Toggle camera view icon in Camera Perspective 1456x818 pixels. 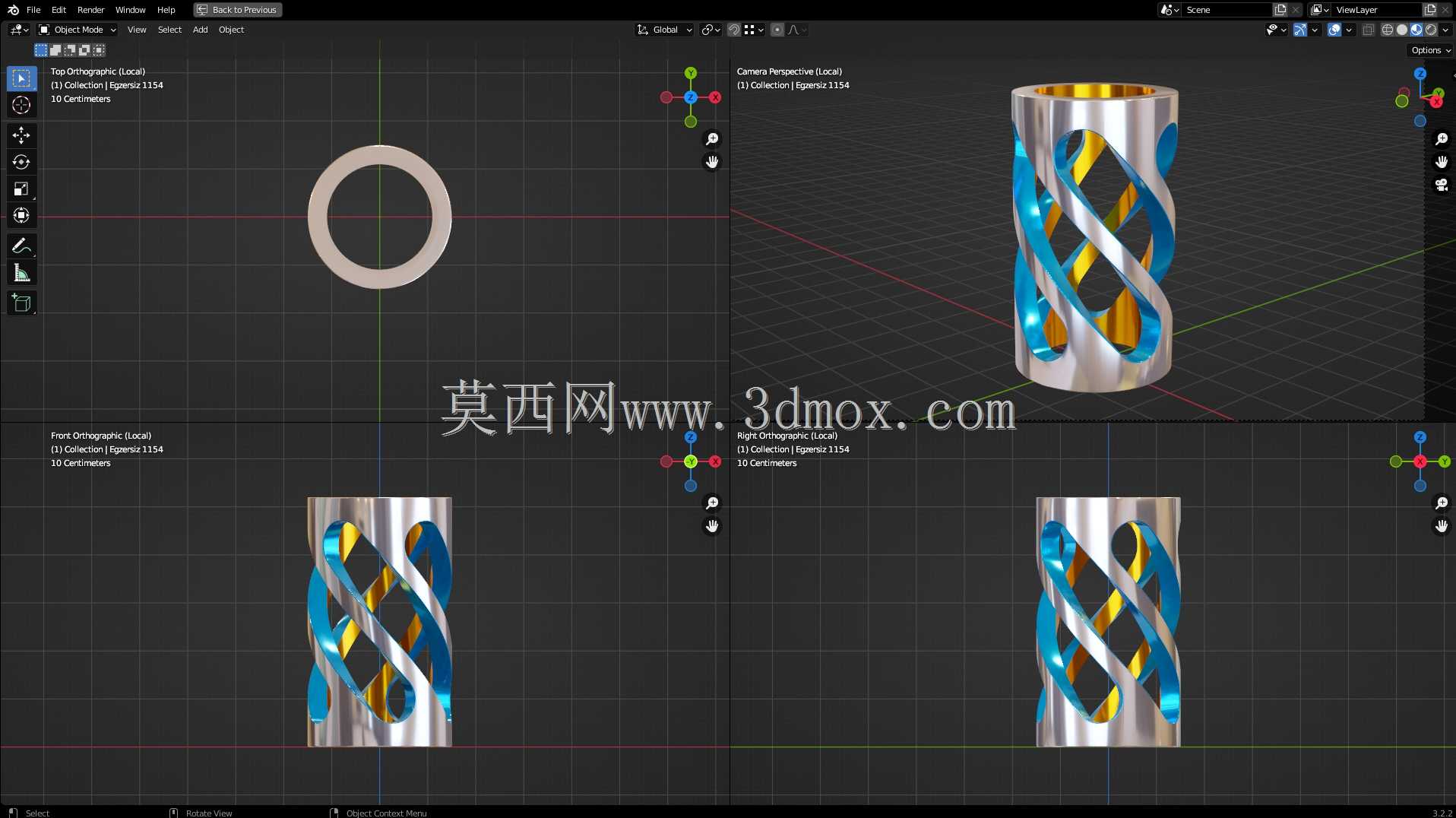pyautogui.click(x=1442, y=185)
